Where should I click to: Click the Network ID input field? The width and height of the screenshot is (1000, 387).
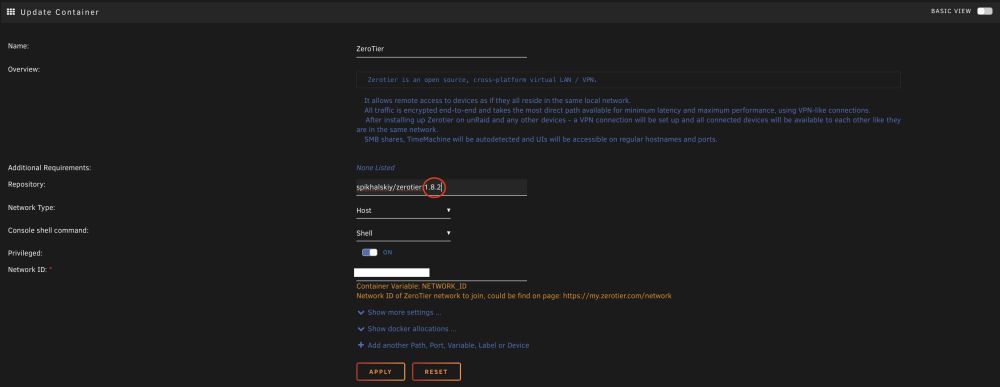pyautogui.click(x=441, y=273)
